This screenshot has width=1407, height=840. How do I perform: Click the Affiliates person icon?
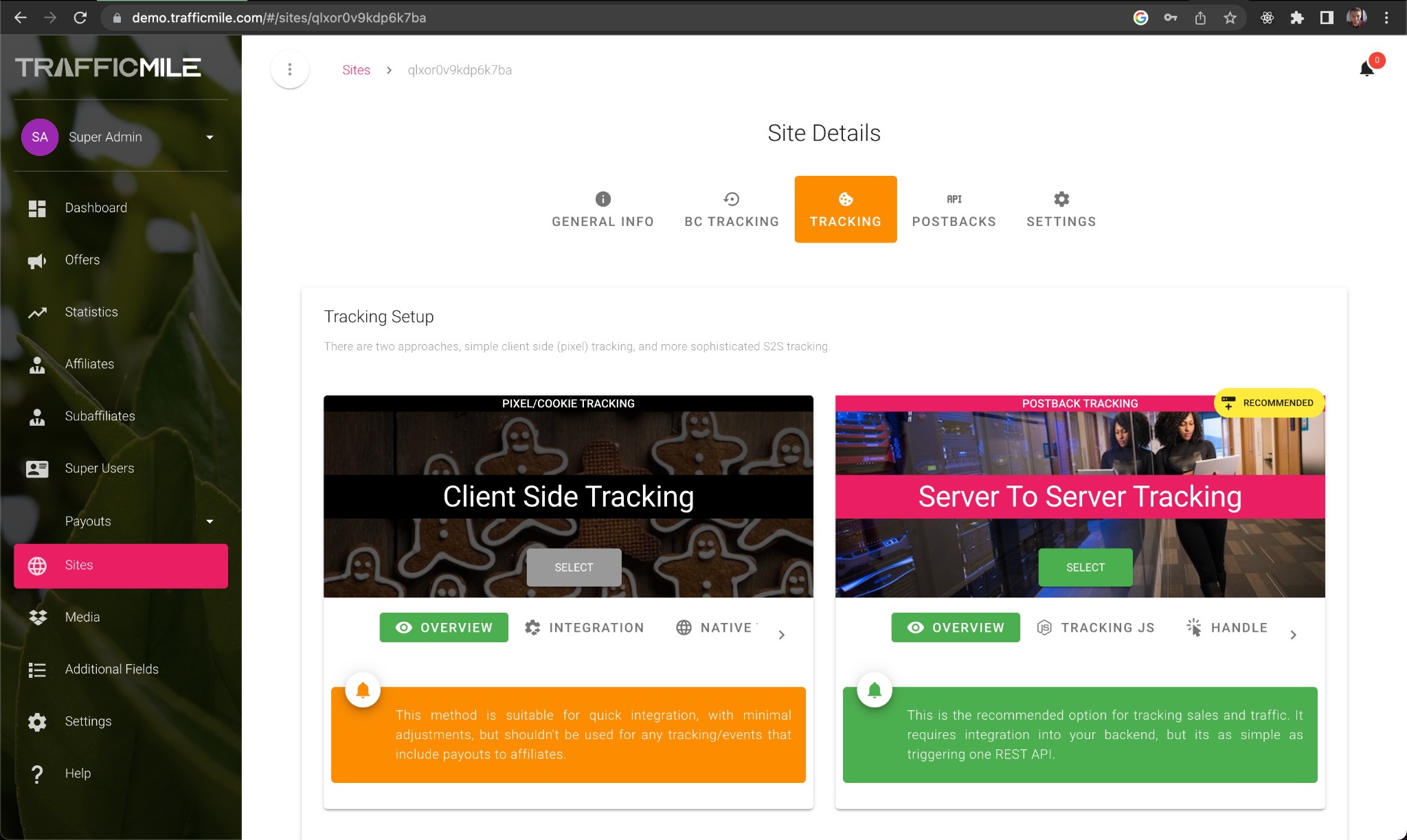37,365
